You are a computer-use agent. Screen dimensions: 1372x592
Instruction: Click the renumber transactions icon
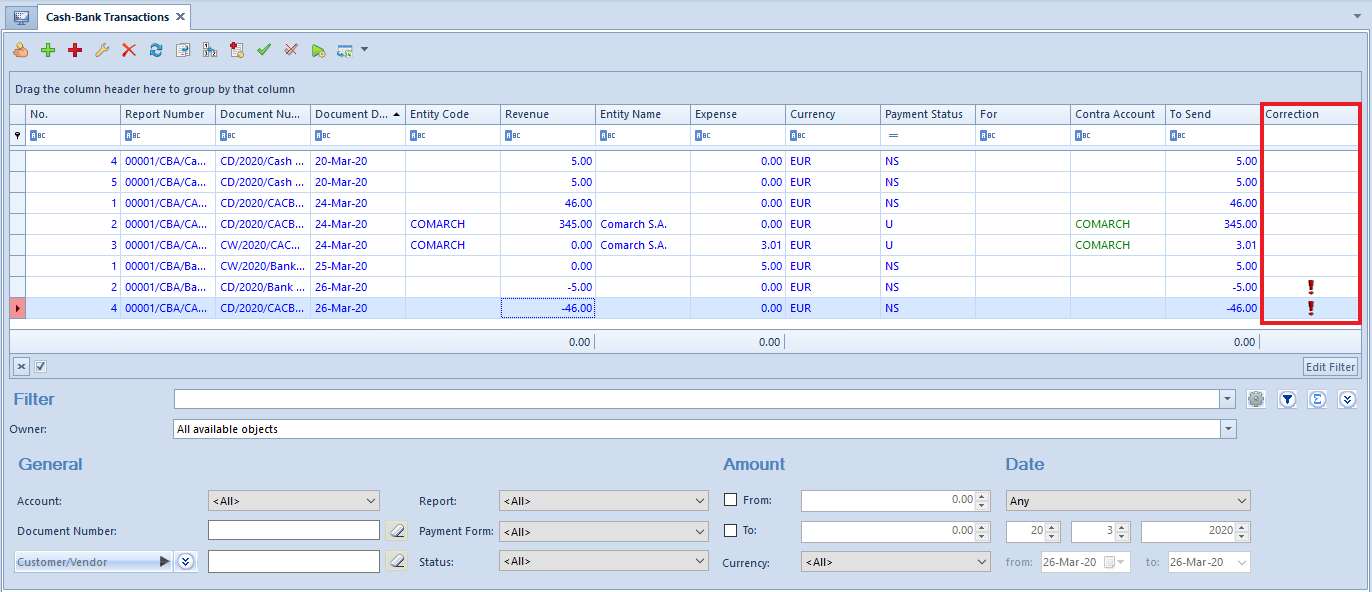tap(210, 50)
